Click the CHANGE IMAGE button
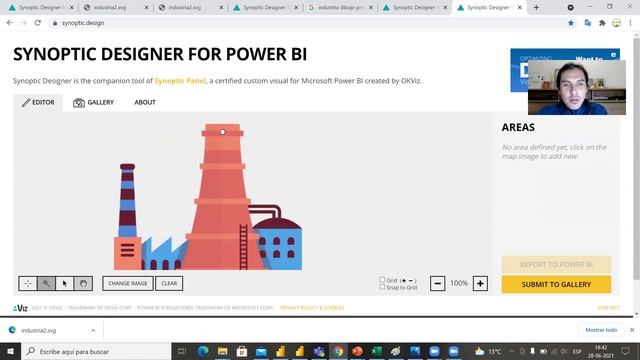 128,283
